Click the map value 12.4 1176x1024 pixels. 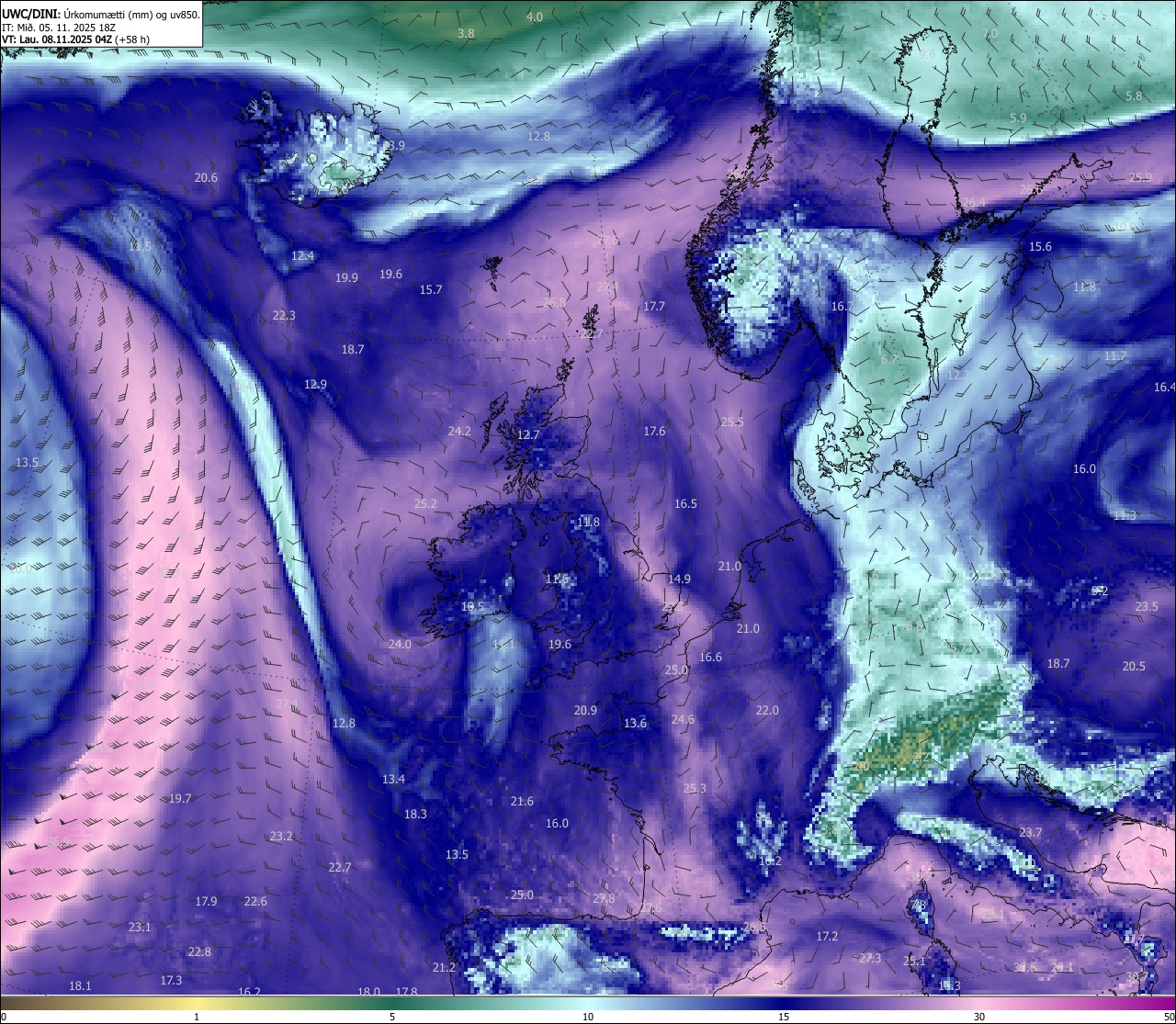coord(302,256)
